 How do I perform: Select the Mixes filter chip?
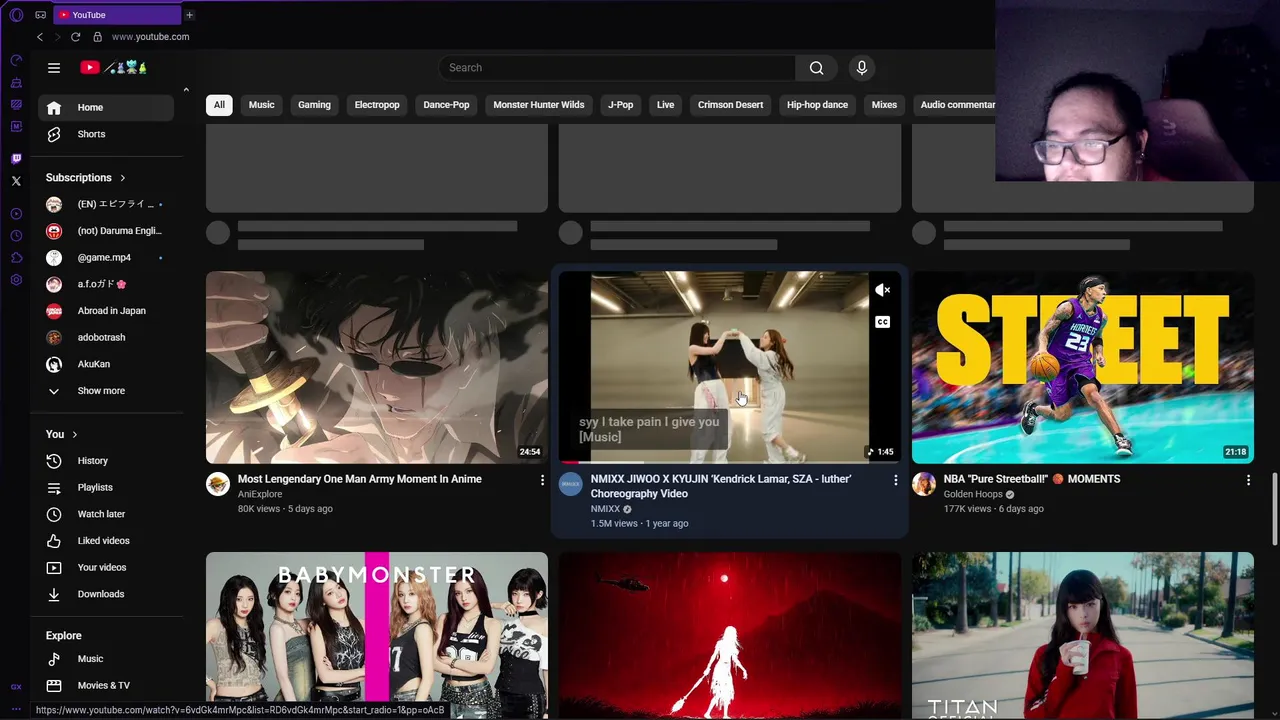[x=884, y=105]
